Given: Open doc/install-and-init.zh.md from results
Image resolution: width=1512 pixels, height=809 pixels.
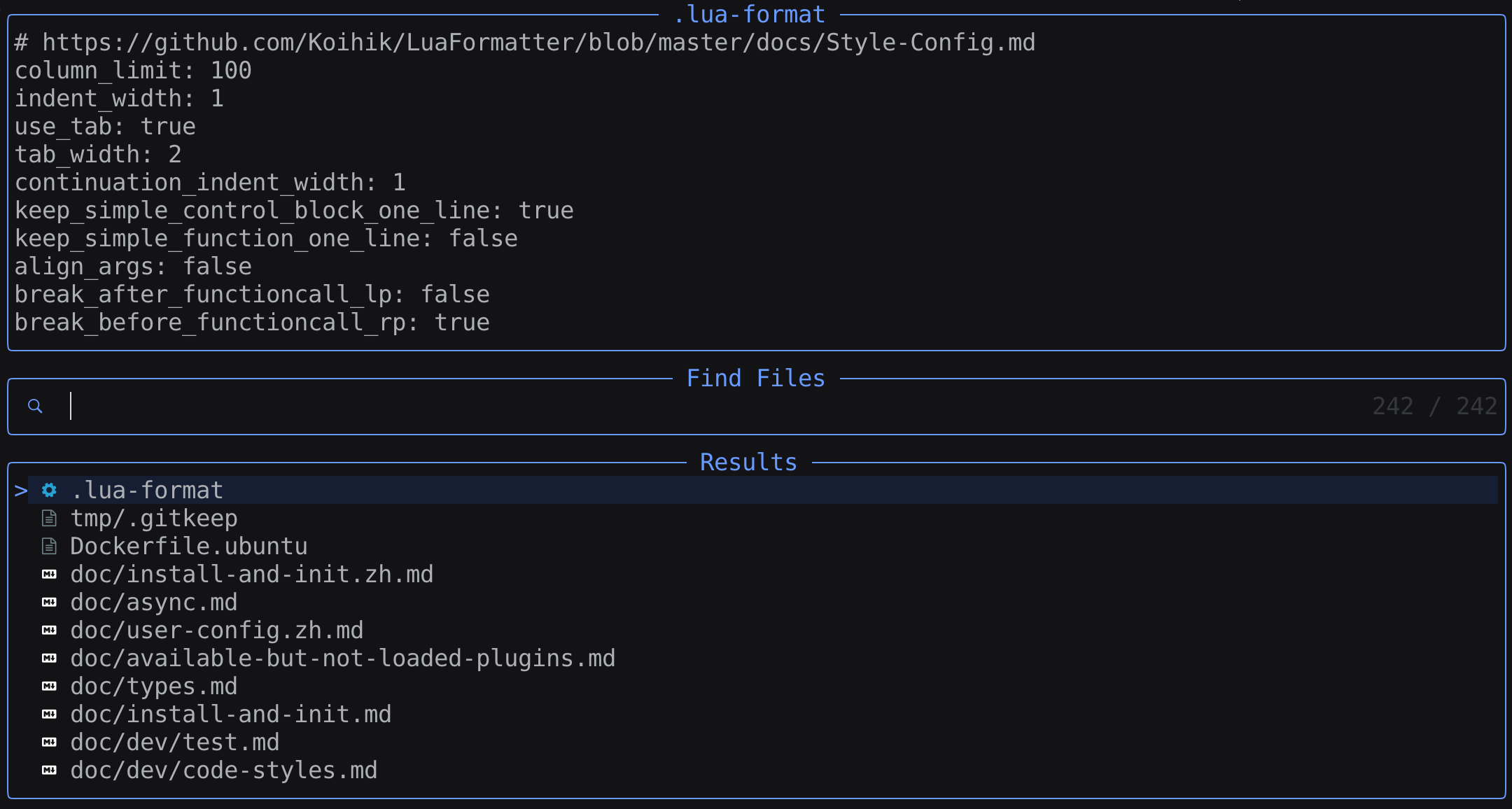Looking at the screenshot, I should click(x=252, y=575).
